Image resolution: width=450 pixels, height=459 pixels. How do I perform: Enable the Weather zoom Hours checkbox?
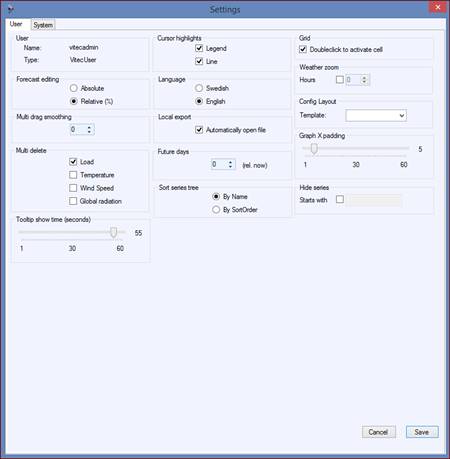(x=340, y=80)
